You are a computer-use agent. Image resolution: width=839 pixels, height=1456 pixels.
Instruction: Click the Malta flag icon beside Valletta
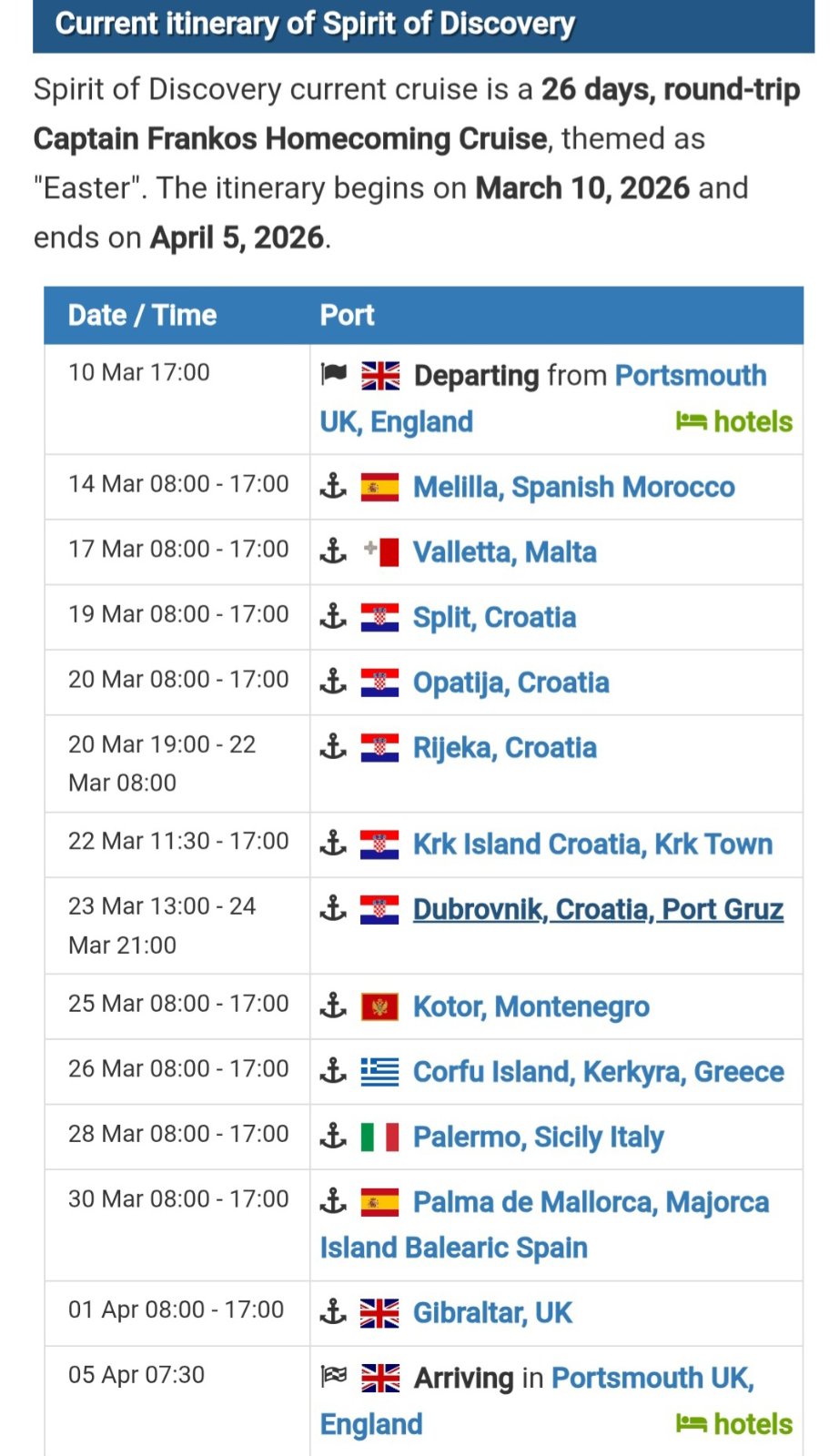(381, 552)
